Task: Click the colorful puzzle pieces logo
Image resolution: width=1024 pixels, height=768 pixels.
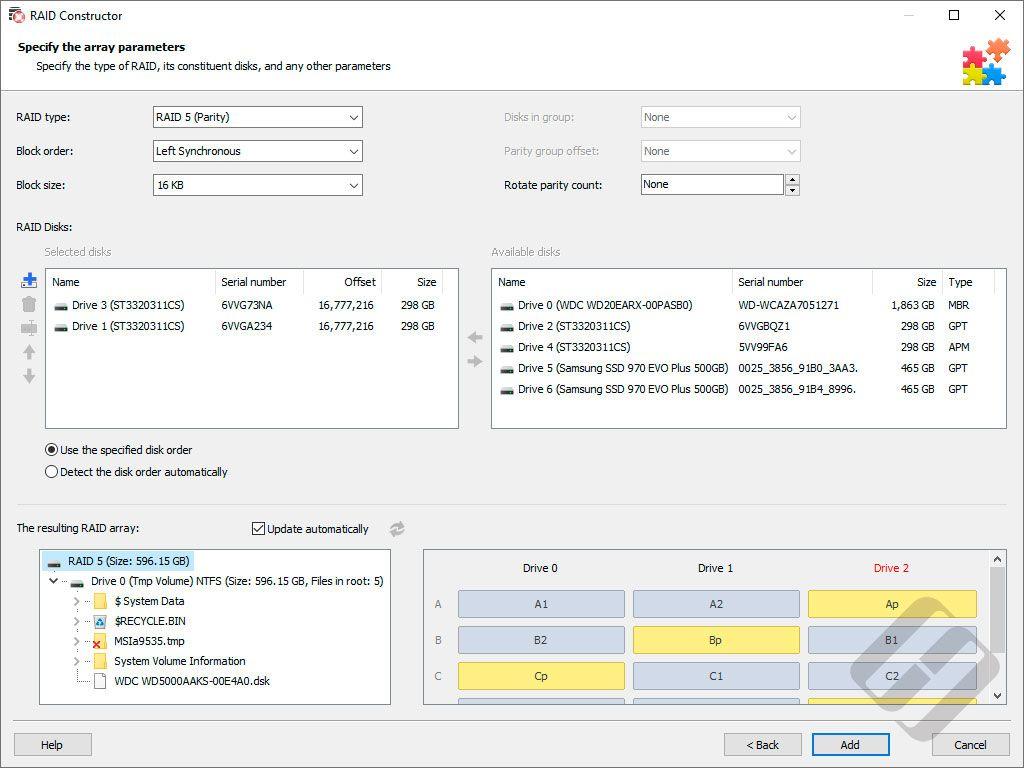Action: tap(985, 63)
